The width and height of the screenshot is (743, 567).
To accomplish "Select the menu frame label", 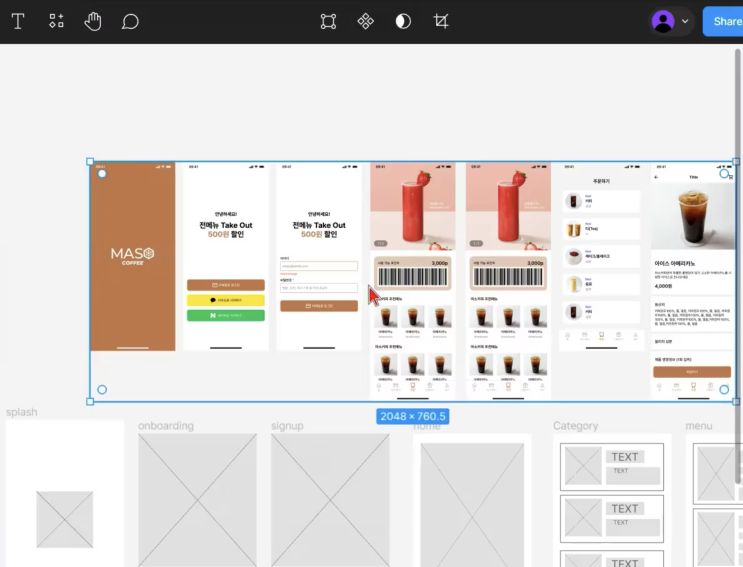I will tap(698, 426).
